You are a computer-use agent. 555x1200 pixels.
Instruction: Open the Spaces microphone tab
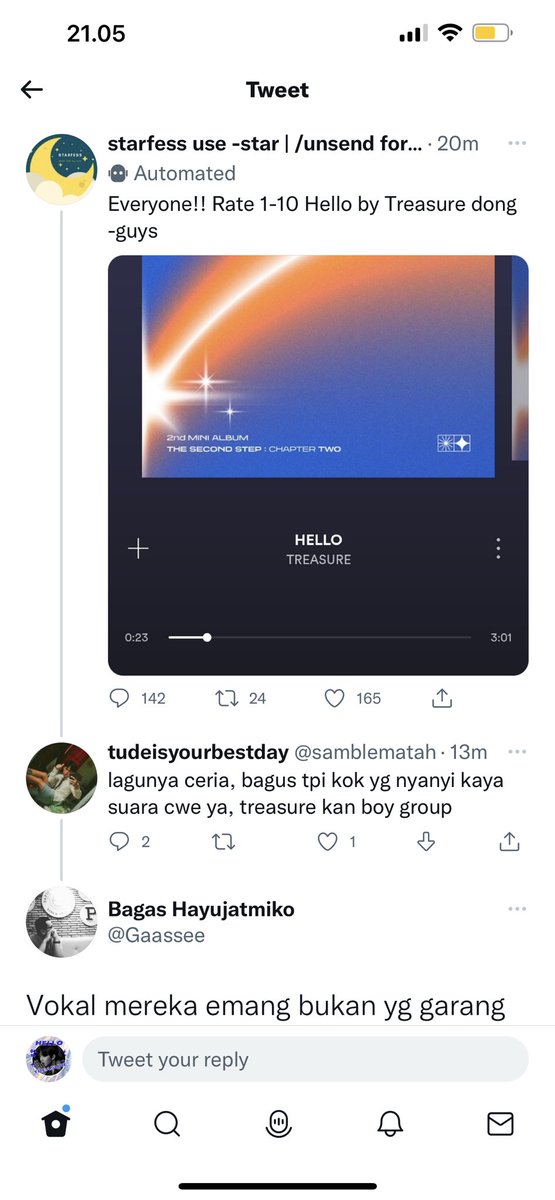tap(278, 1124)
